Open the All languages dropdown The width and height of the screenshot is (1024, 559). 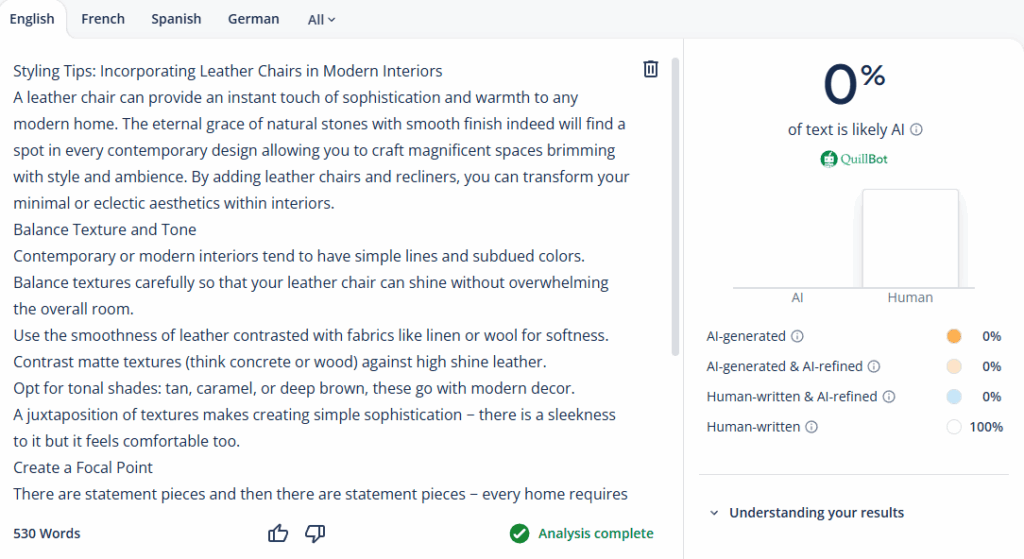(321, 19)
